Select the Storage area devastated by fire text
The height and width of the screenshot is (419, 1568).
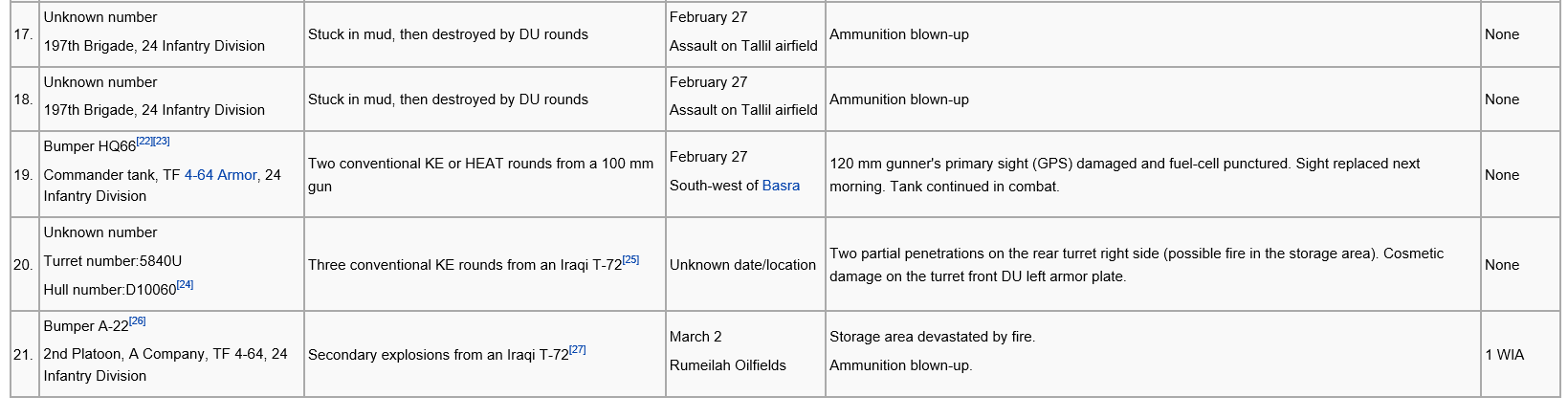[x=932, y=337]
